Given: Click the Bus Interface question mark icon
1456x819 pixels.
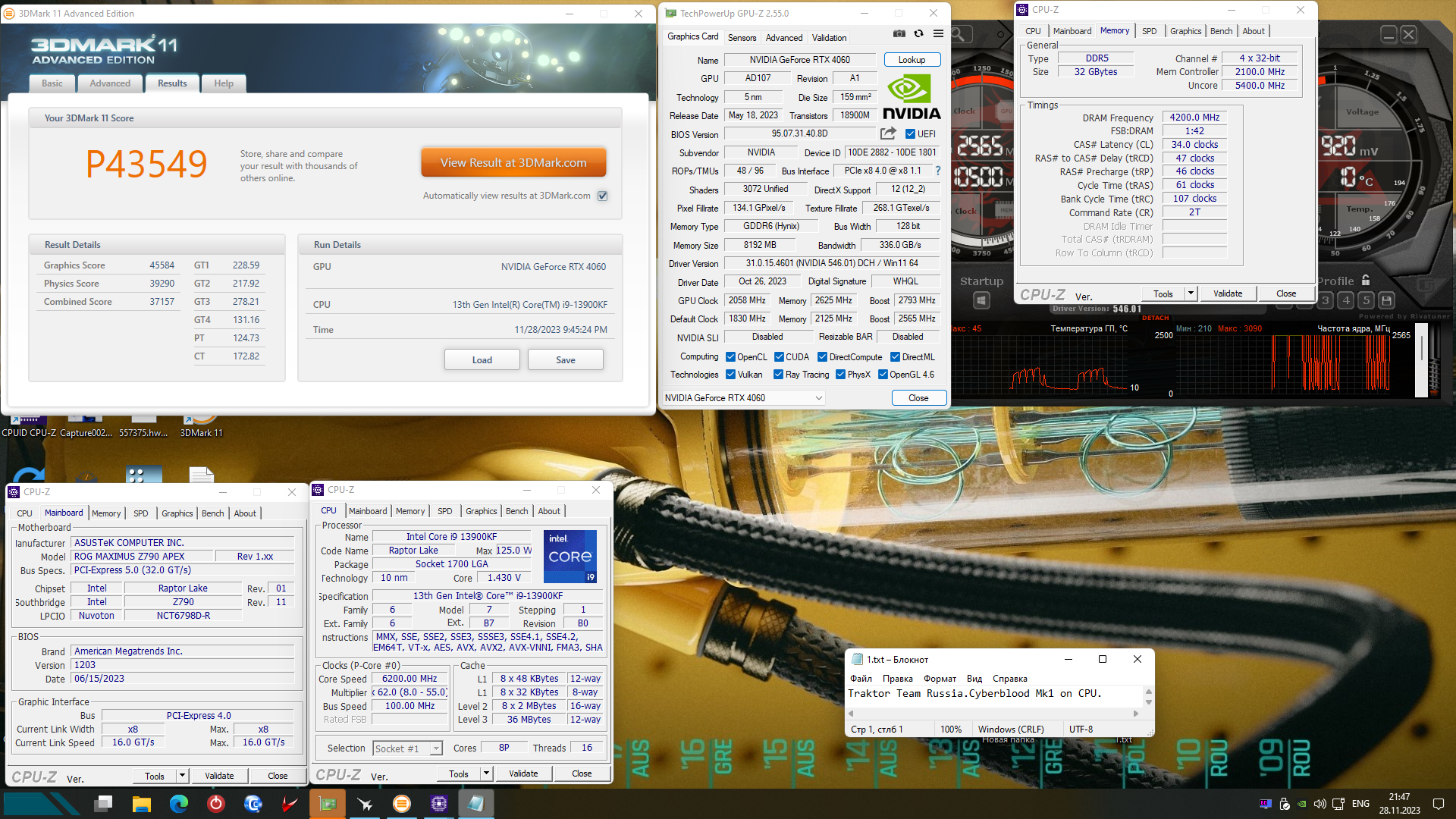Looking at the screenshot, I should pos(938,171).
